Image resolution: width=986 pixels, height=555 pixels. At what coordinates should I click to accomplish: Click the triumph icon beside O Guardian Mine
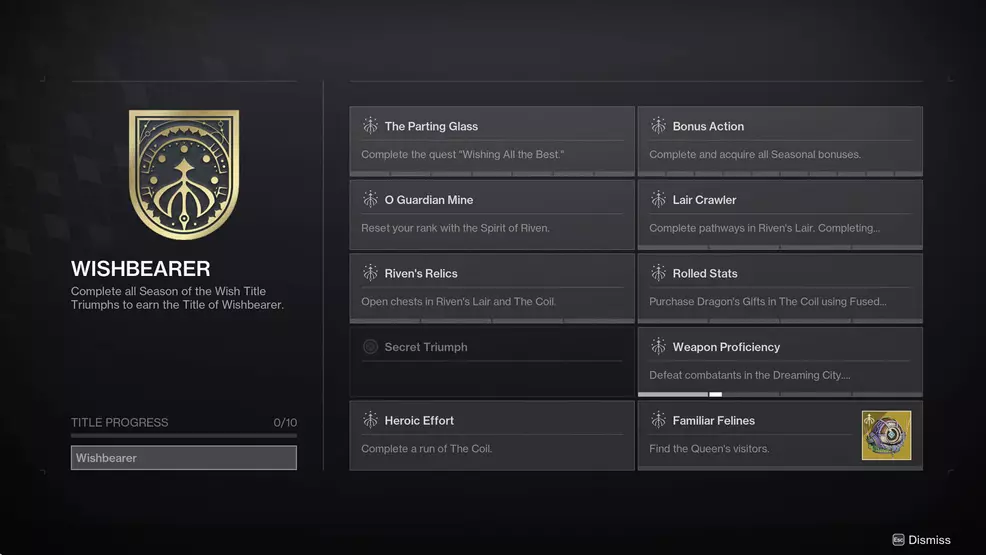coord(370,200)
